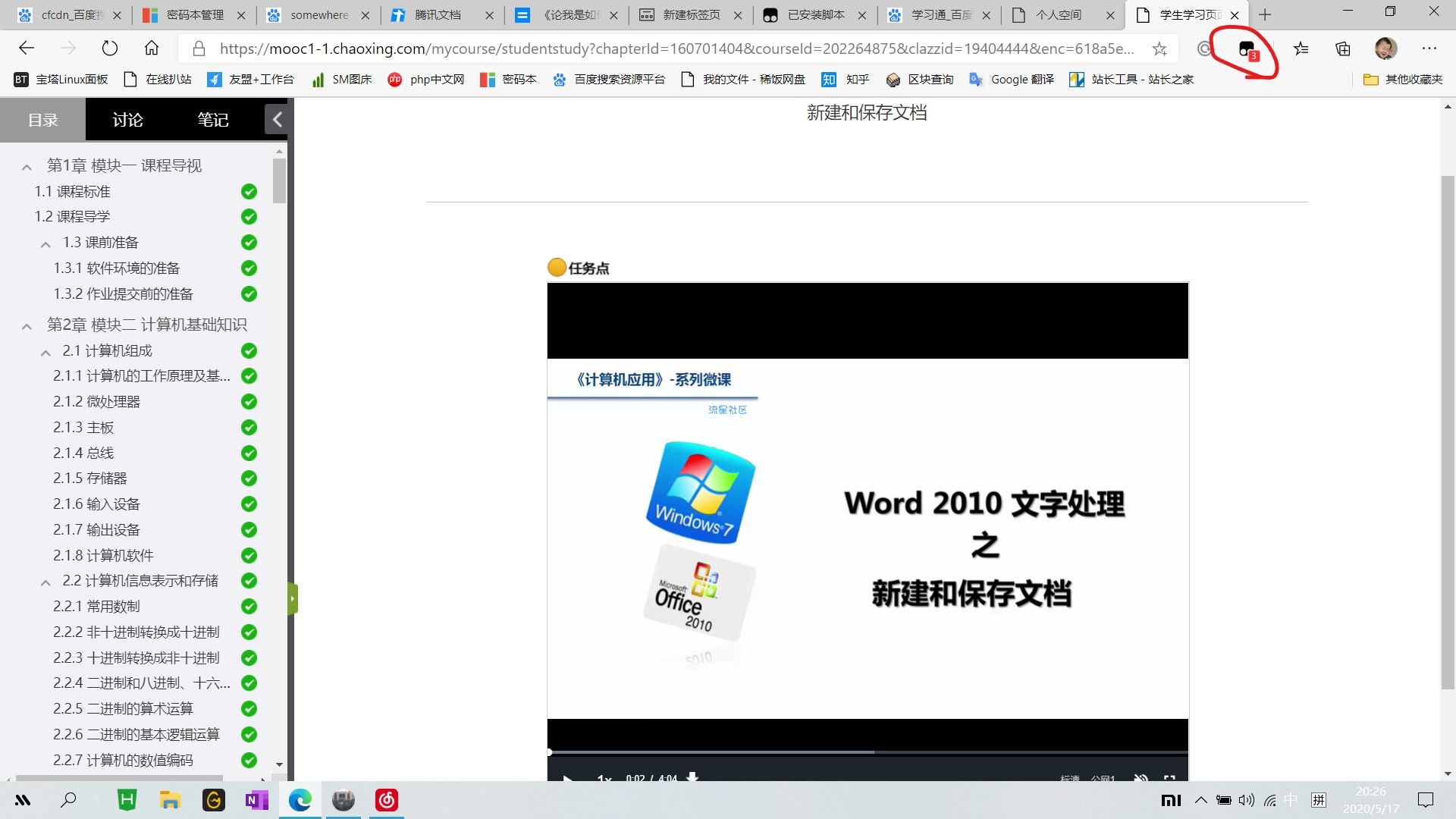Collapse the 2.2 计算机信息表示和存储 section
The height and width of the screenshot is (819, 1456).
click(x=45, y=582)
